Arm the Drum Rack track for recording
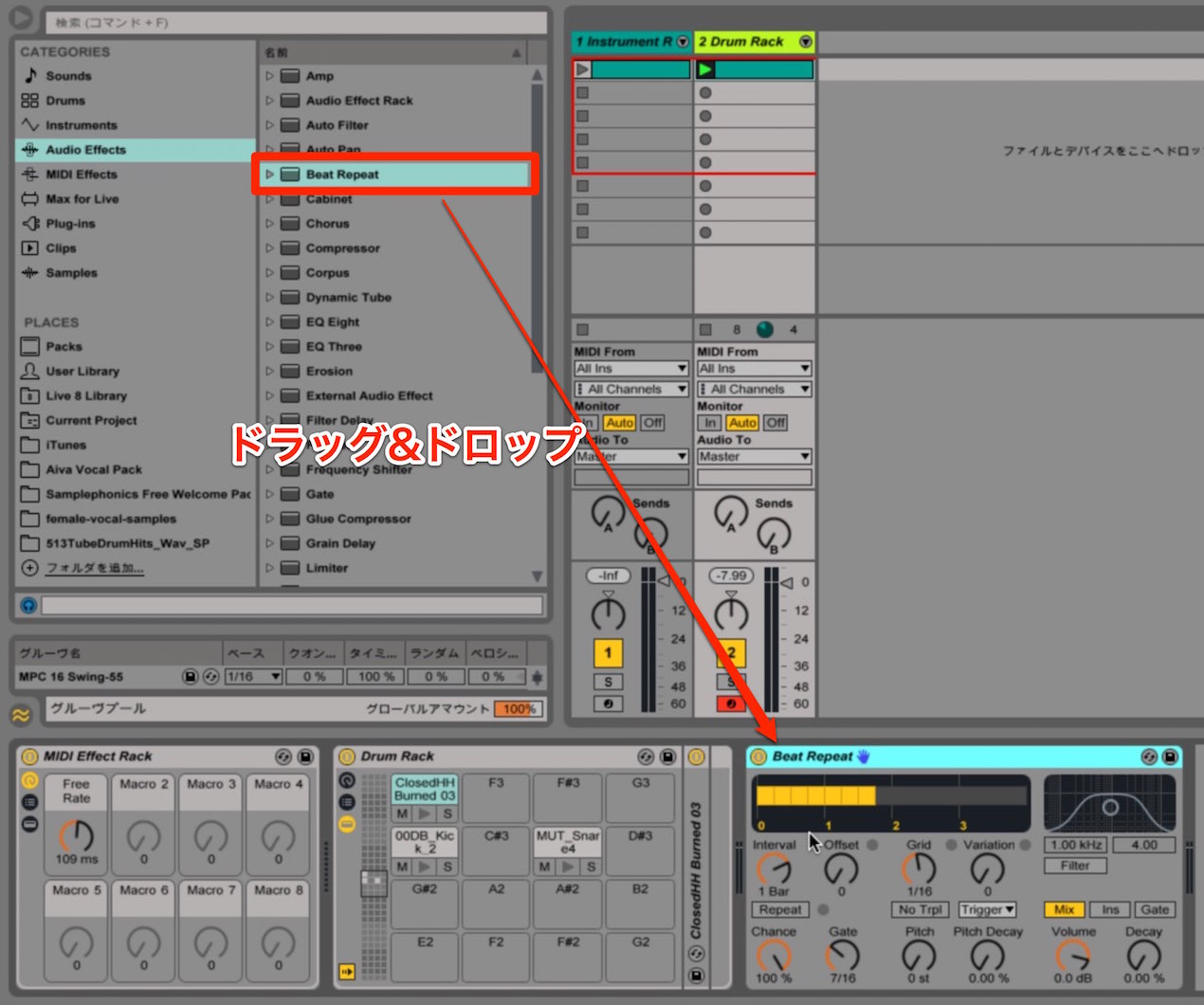This screenshot has height=1005, width=1204. click(731, 703)
